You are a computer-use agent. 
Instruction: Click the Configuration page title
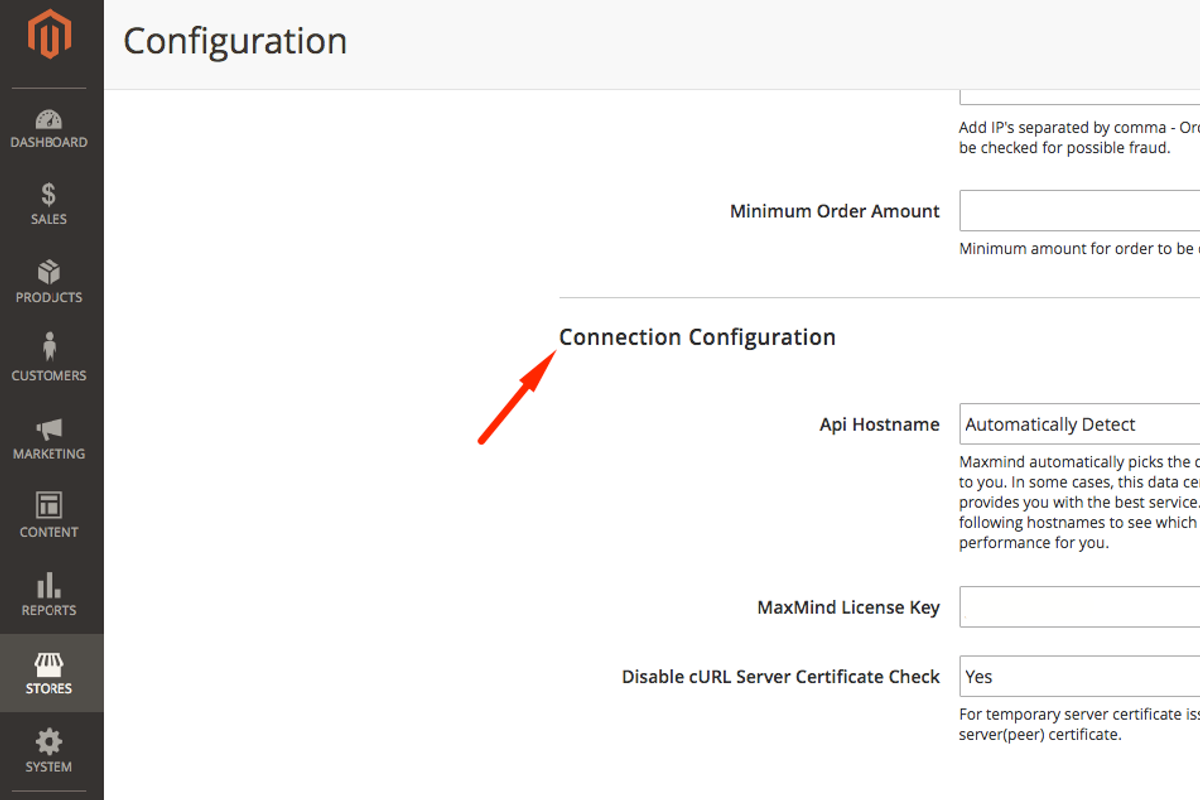click(235, 41)
